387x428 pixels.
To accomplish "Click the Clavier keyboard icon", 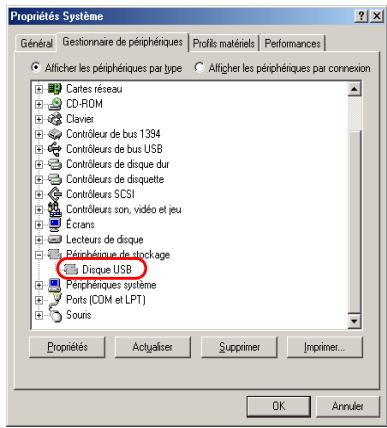I will [55, 119].
